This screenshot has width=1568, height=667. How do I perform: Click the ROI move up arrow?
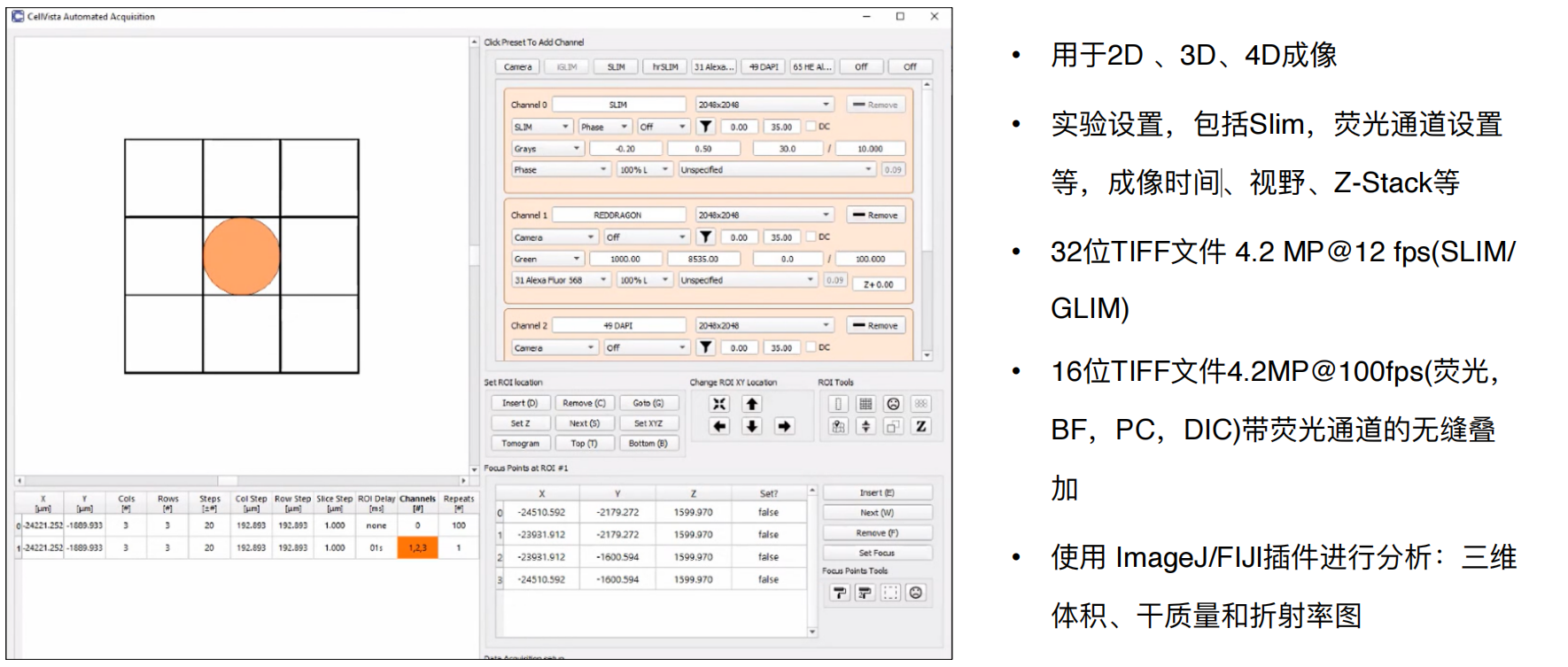coord(751,404)
